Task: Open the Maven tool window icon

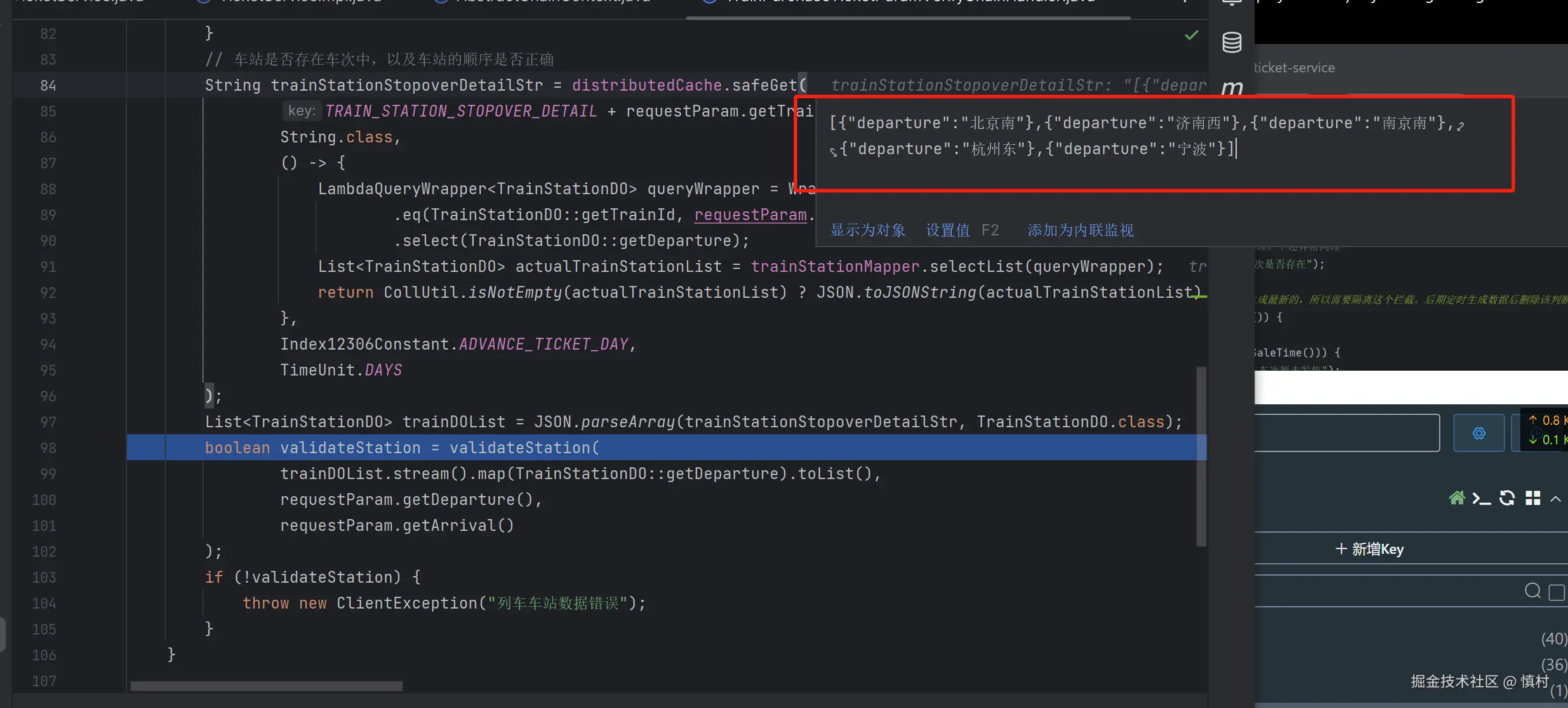Action: pyautogui.click(x=1231, y=88)
